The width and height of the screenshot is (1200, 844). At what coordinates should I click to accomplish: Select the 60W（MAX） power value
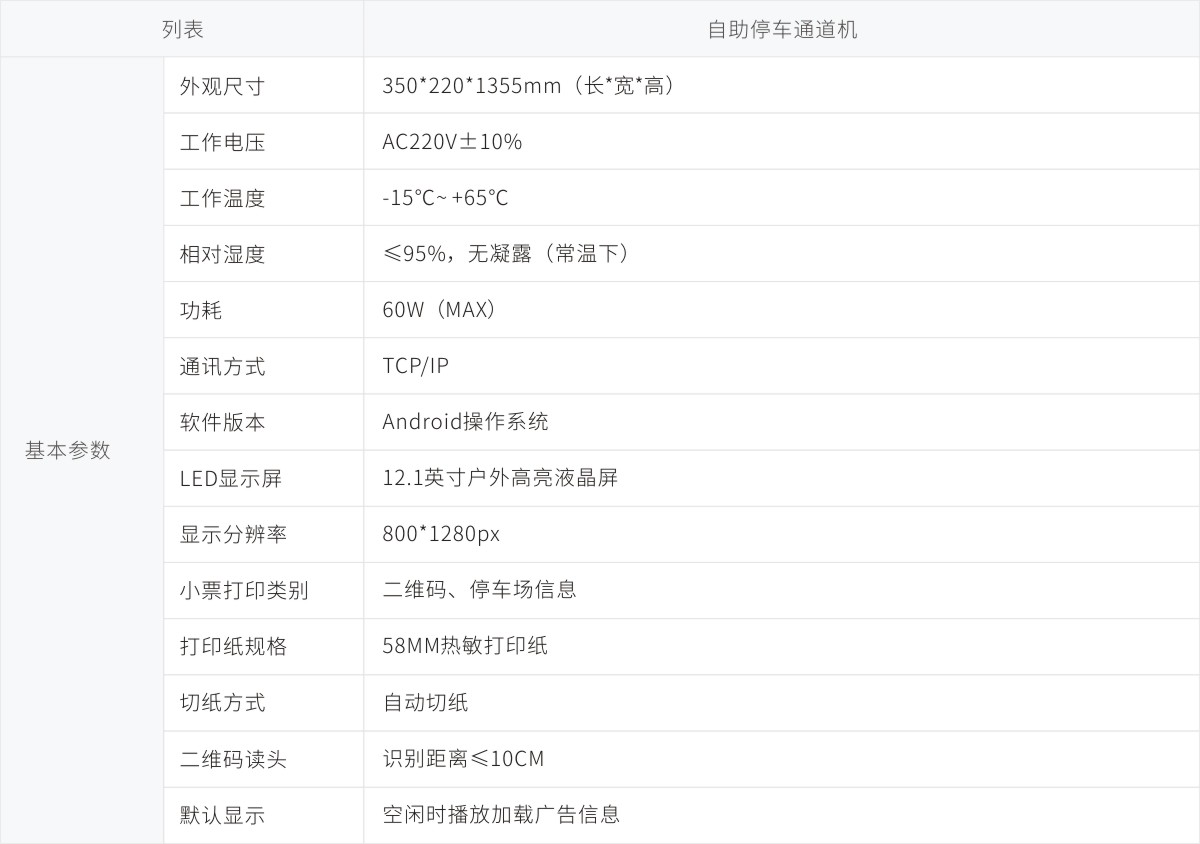(440, 310)
